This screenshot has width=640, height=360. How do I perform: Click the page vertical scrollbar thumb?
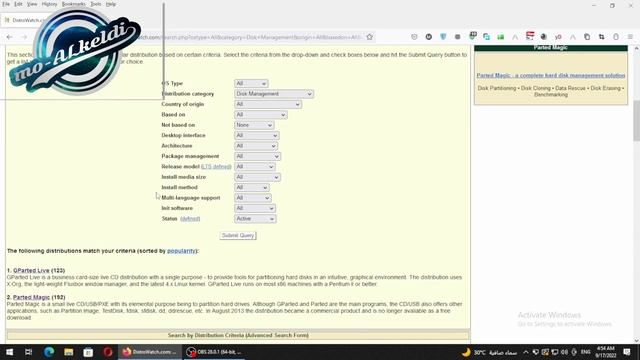(x=636, y=121)
